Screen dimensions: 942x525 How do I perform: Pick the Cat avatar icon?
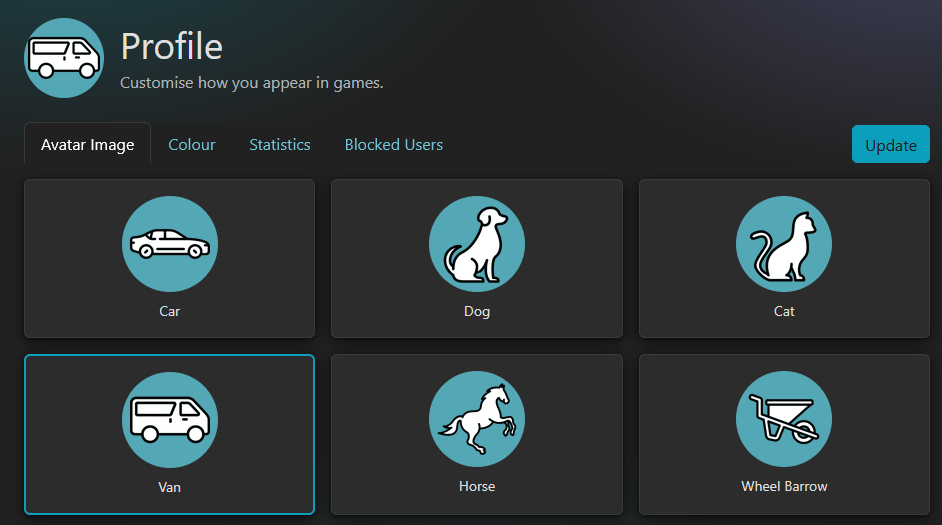784,244
